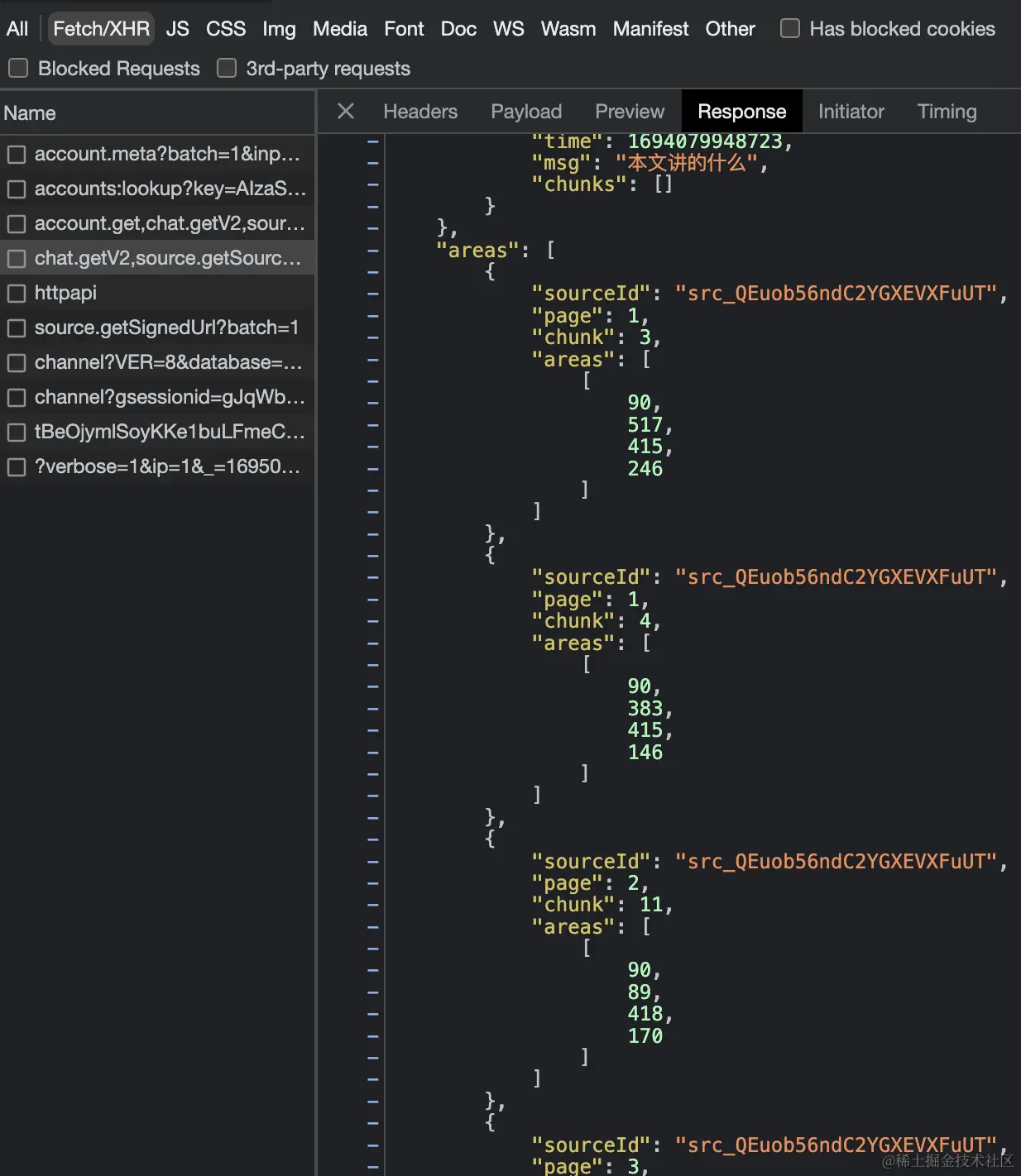Click the file icon beside account.meta request
Viewport: 1021px width, 1176px height.
(x=17, y=155)
